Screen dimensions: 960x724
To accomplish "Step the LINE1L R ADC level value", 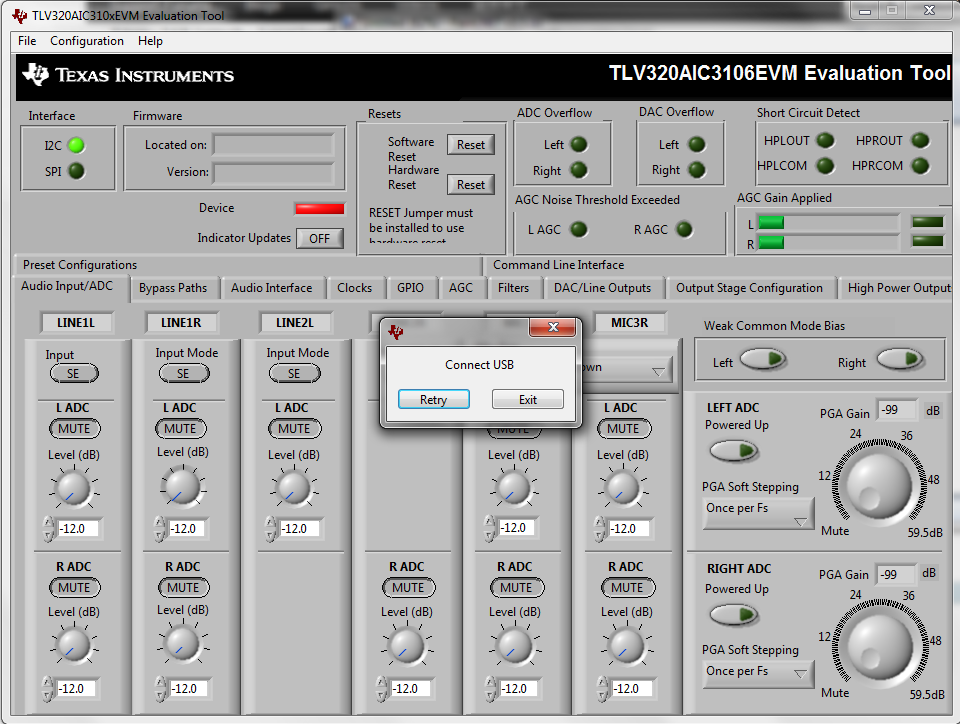I will coord(47,689).
